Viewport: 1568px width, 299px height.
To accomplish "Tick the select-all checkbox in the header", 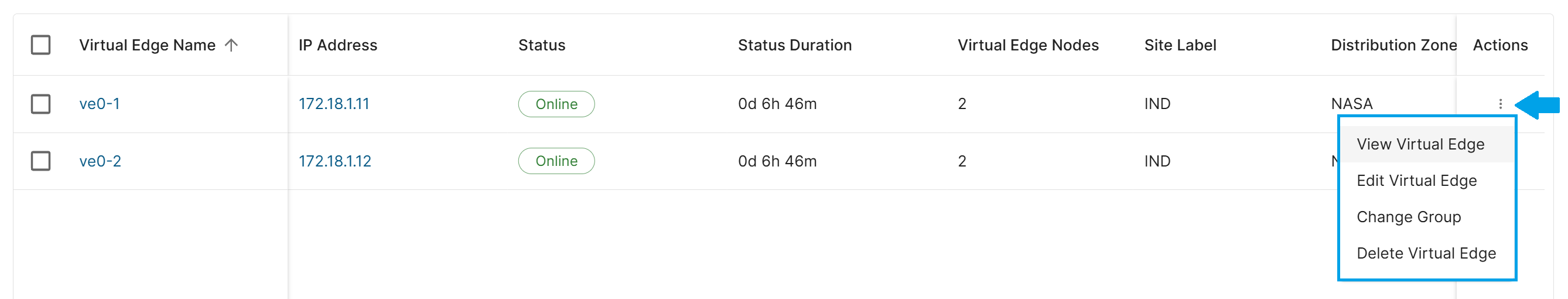I will pyautogui.click(x=41, y=45).
